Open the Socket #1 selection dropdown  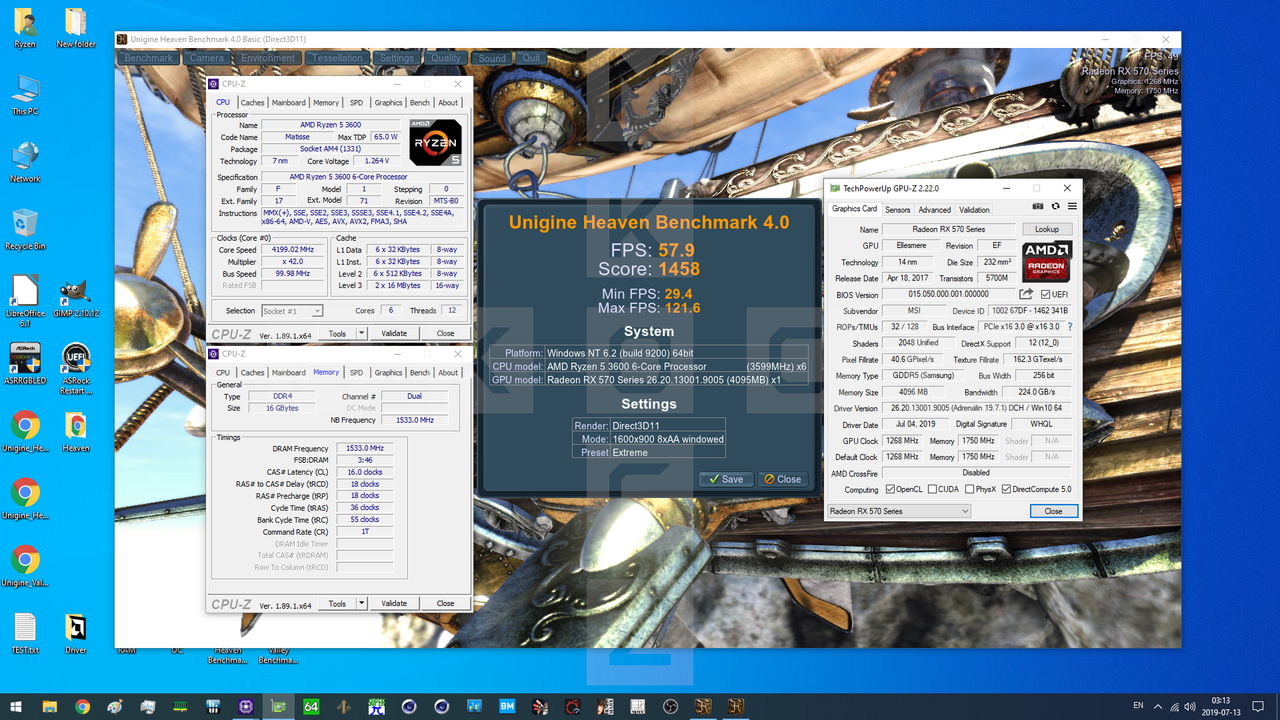click(x=292, y=311)
